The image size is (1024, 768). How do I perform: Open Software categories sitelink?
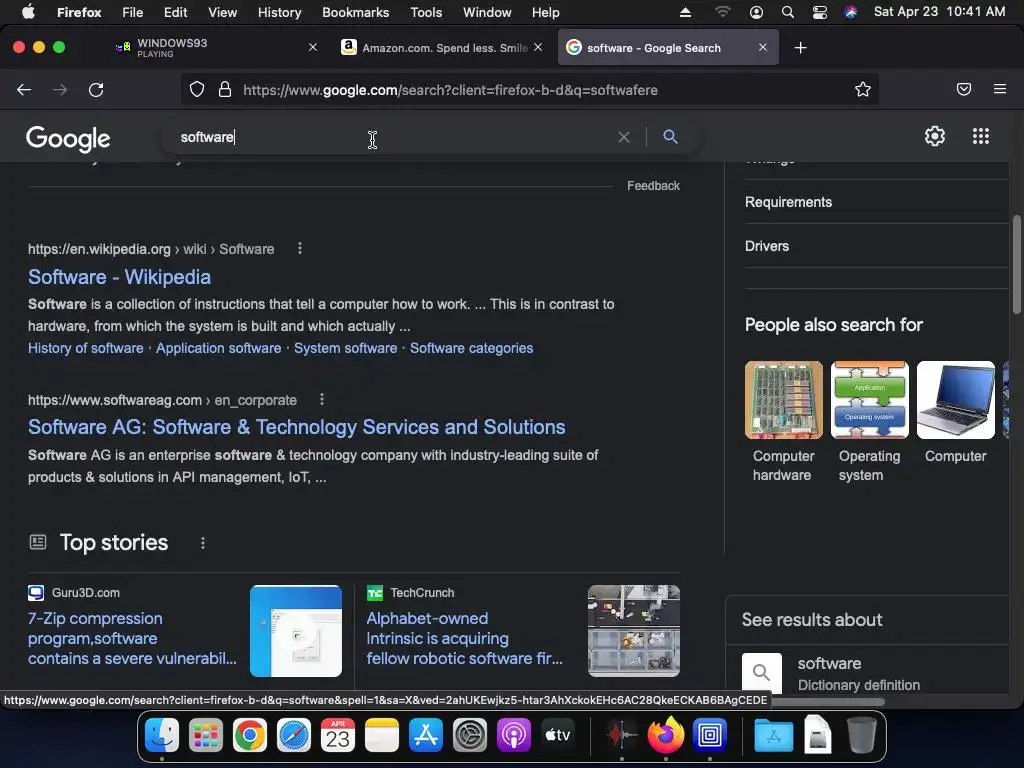click(x=472, y=348)
